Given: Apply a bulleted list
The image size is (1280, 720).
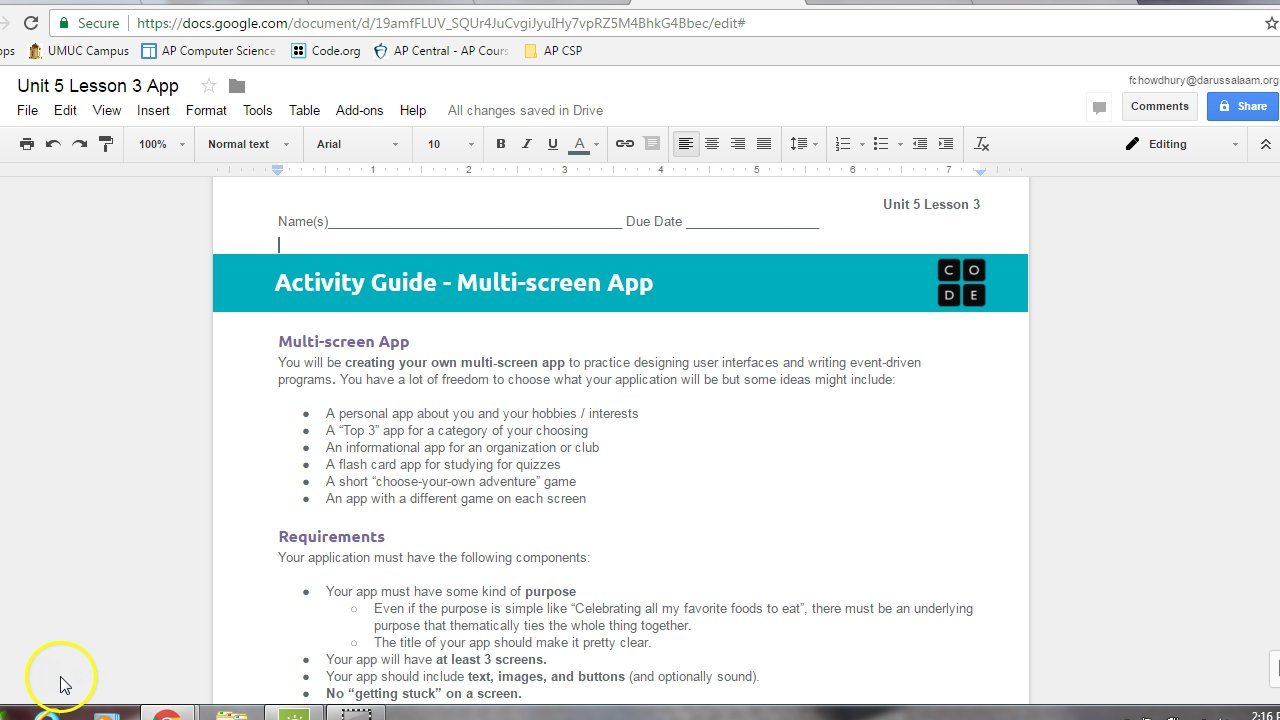Looking at the screenshot, I should pyautogui.click(x=878, y=143).
